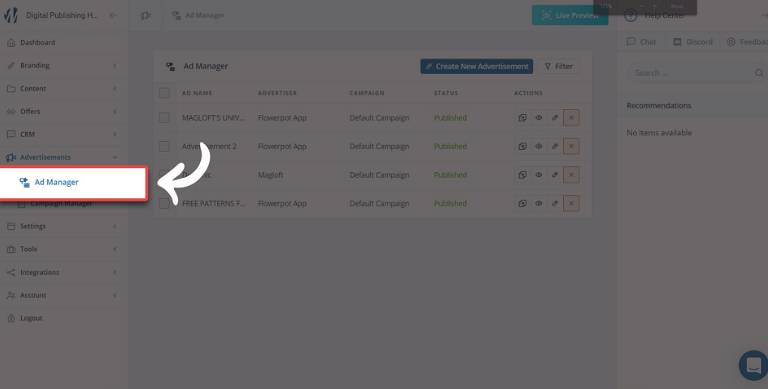Preview the MAGLOFT'S UNIV... advertisement
768x389 pixels.
pos(539,118)
